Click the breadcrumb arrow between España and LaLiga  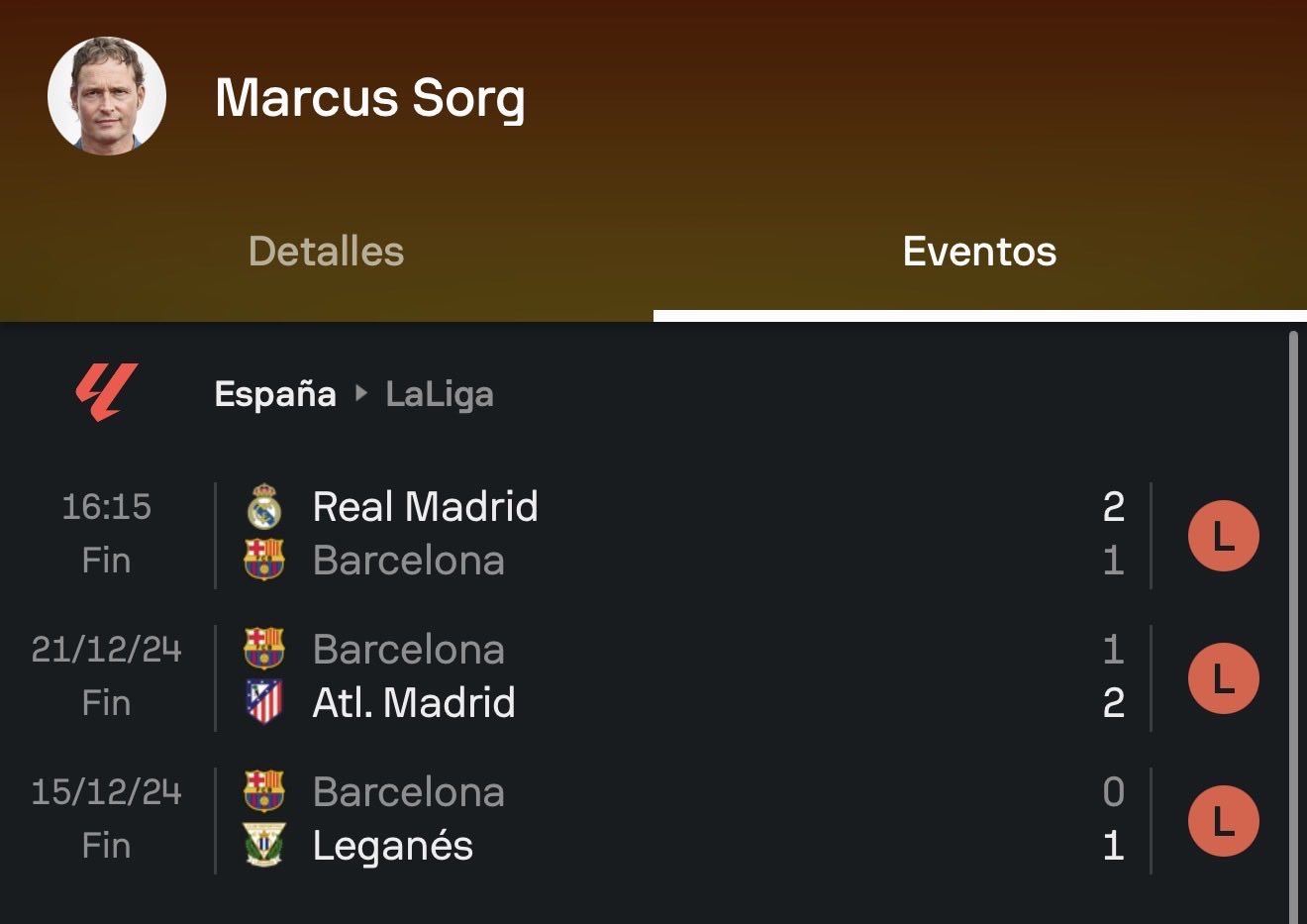[x=361, y=394]
